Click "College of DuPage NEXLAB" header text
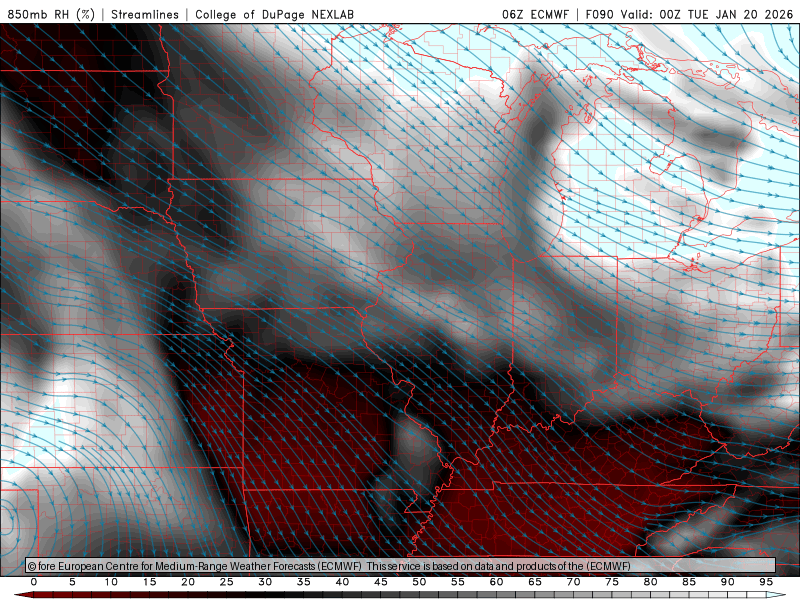Viewport: 800px width, 600px height. (x=274, y=15)
